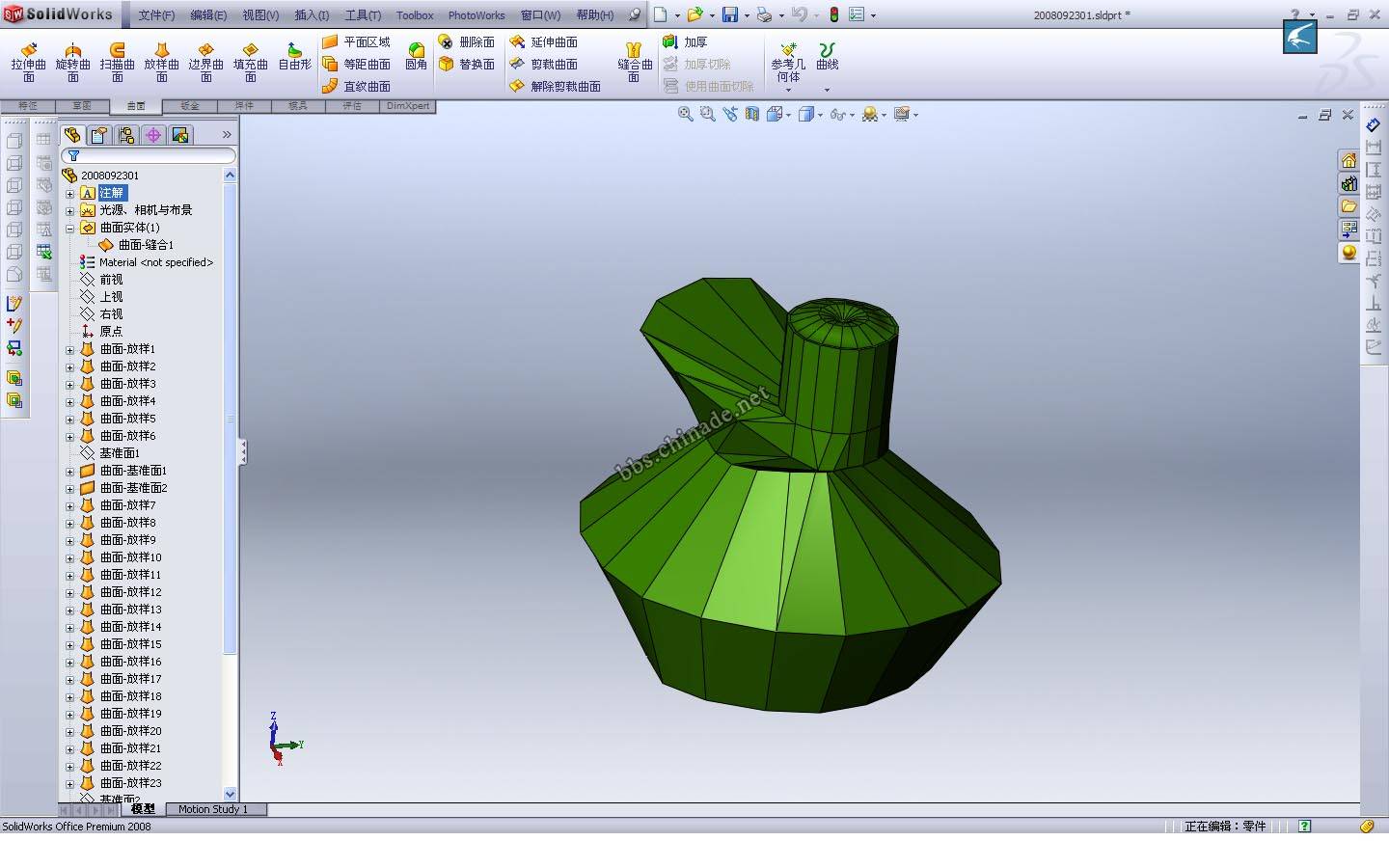Click Zoom to Fit in view toolbar
Screen dimensions: 1389x868
pyautogui.click(x=686, y=114)
